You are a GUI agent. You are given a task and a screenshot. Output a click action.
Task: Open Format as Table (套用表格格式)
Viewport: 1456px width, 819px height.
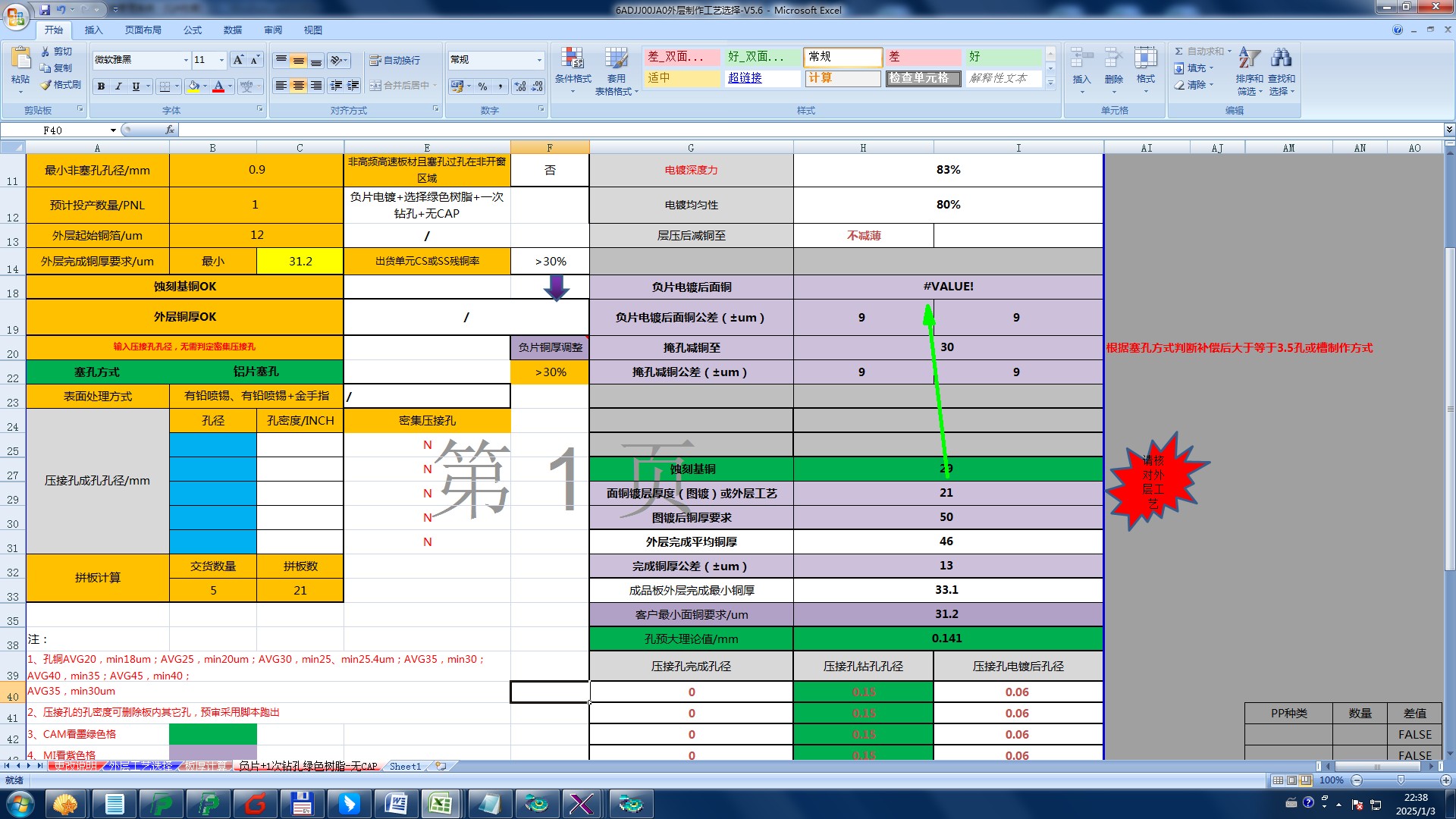point(617,70)
